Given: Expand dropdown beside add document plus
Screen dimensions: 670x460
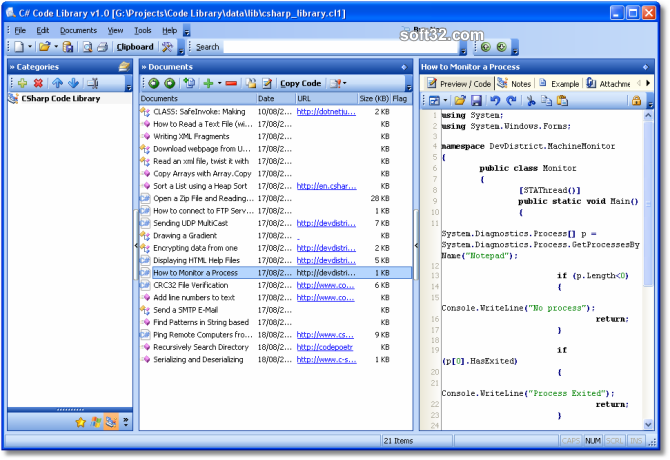Looking at the screenshot, I should (220, 83).
